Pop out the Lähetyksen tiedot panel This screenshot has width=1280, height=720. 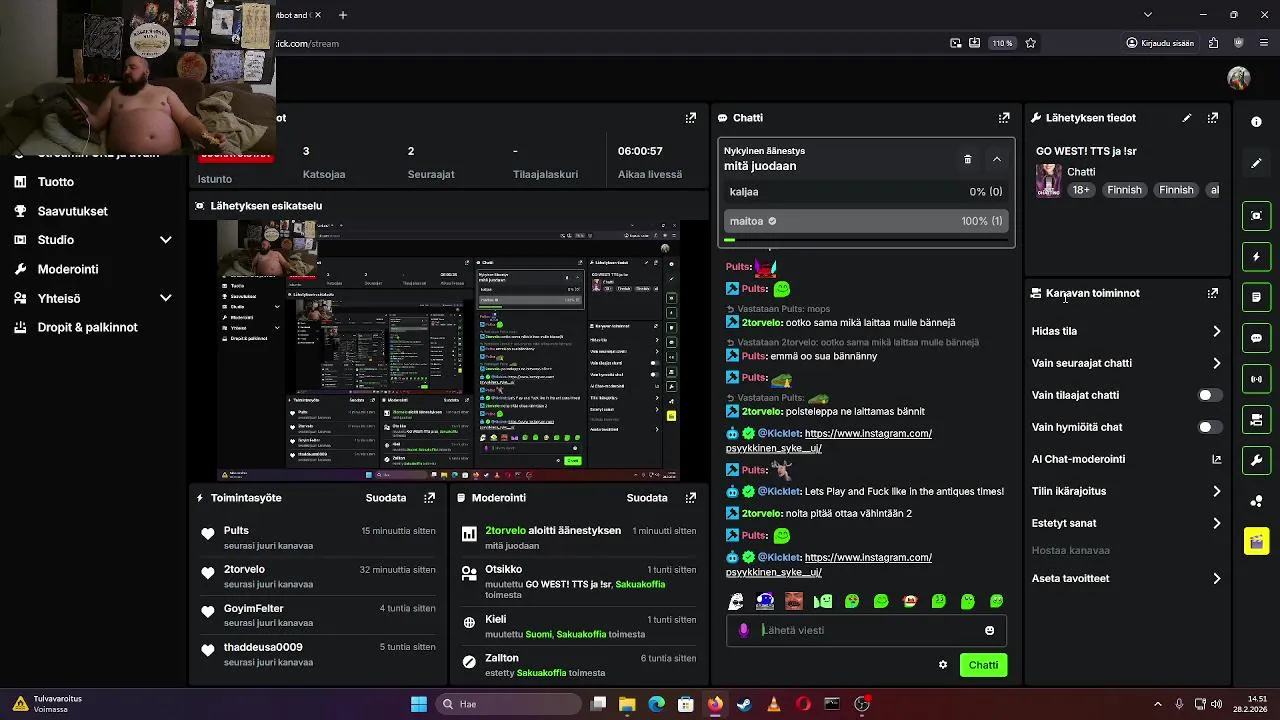click(1212, 118)
